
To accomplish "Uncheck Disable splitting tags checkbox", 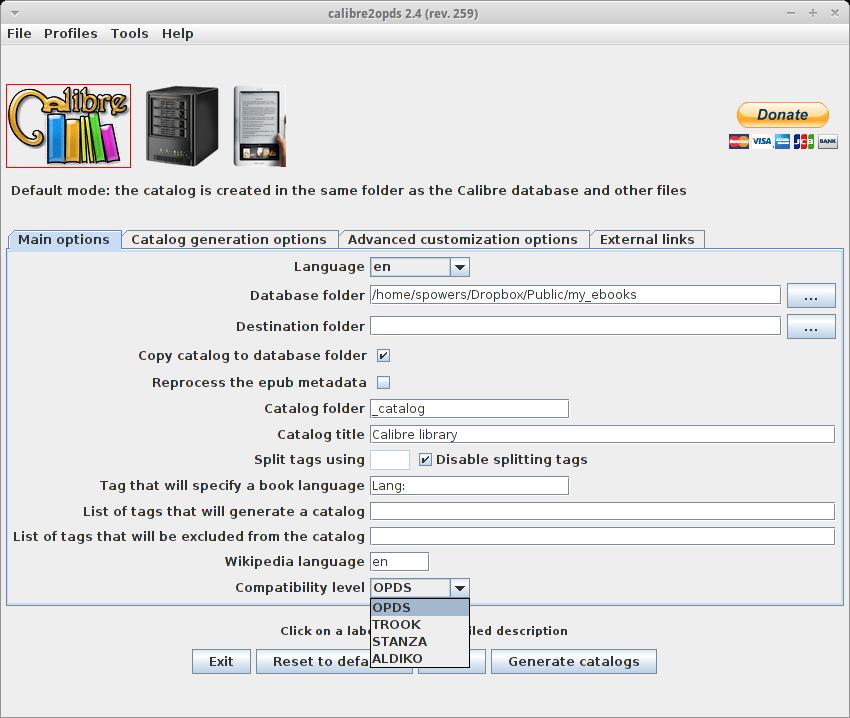I will coord(425,460).
